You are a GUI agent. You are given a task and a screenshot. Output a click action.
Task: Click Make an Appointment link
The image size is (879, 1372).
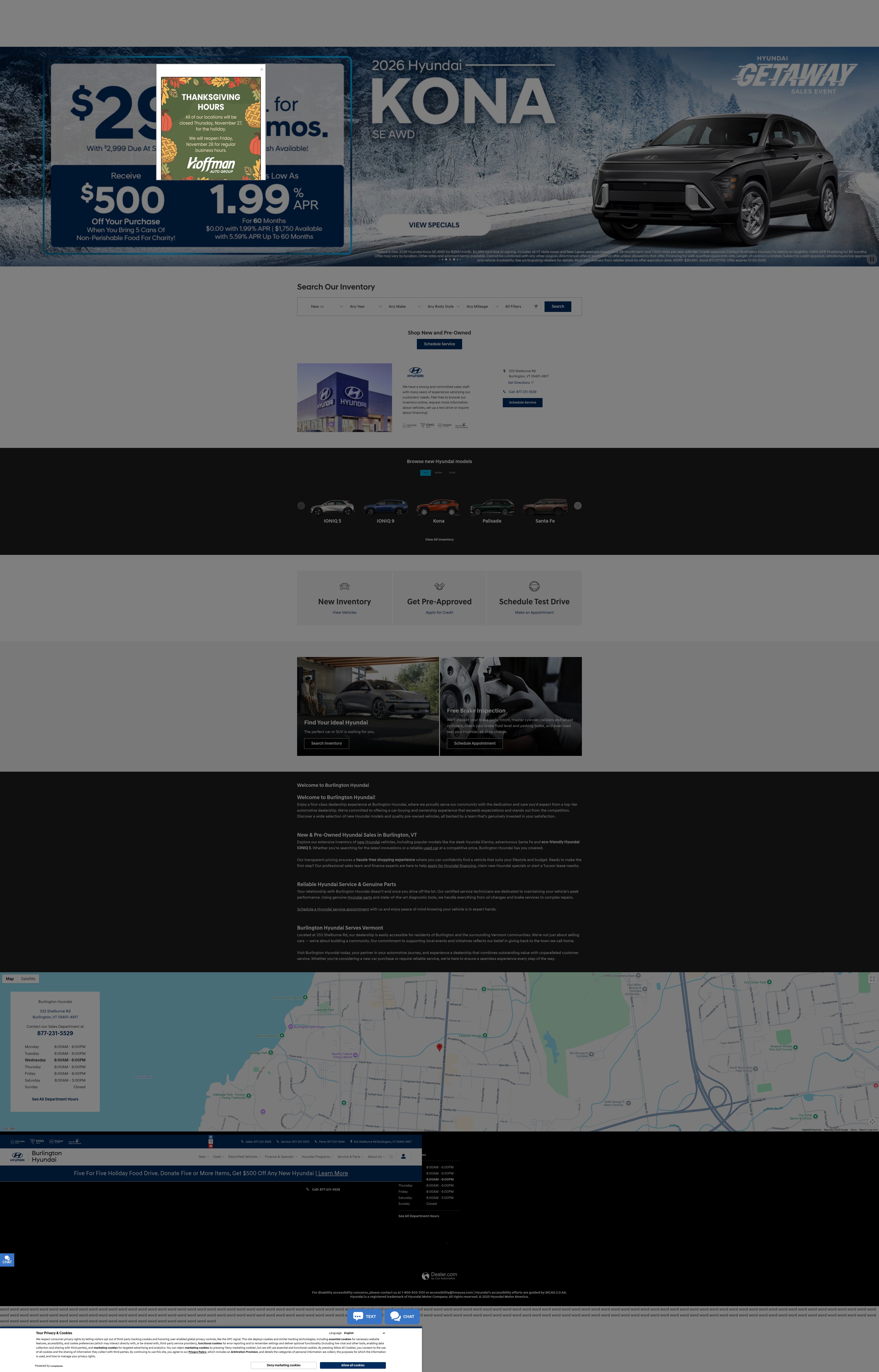(x=534, y=613)
